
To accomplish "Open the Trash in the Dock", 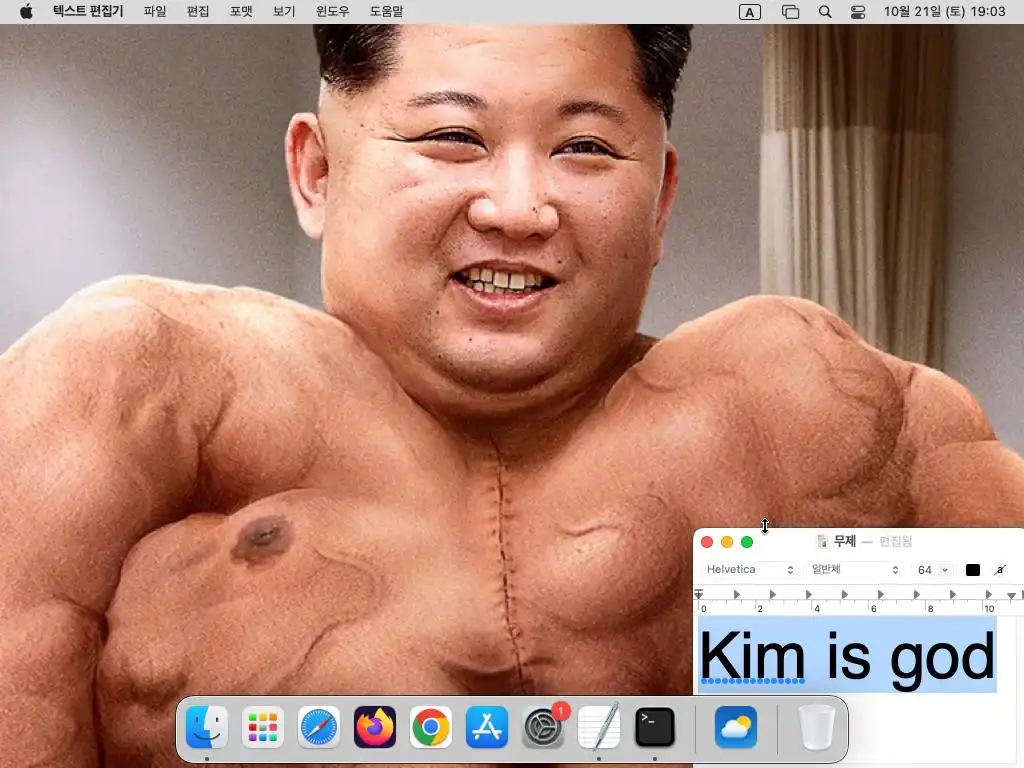I will (816, 727).
